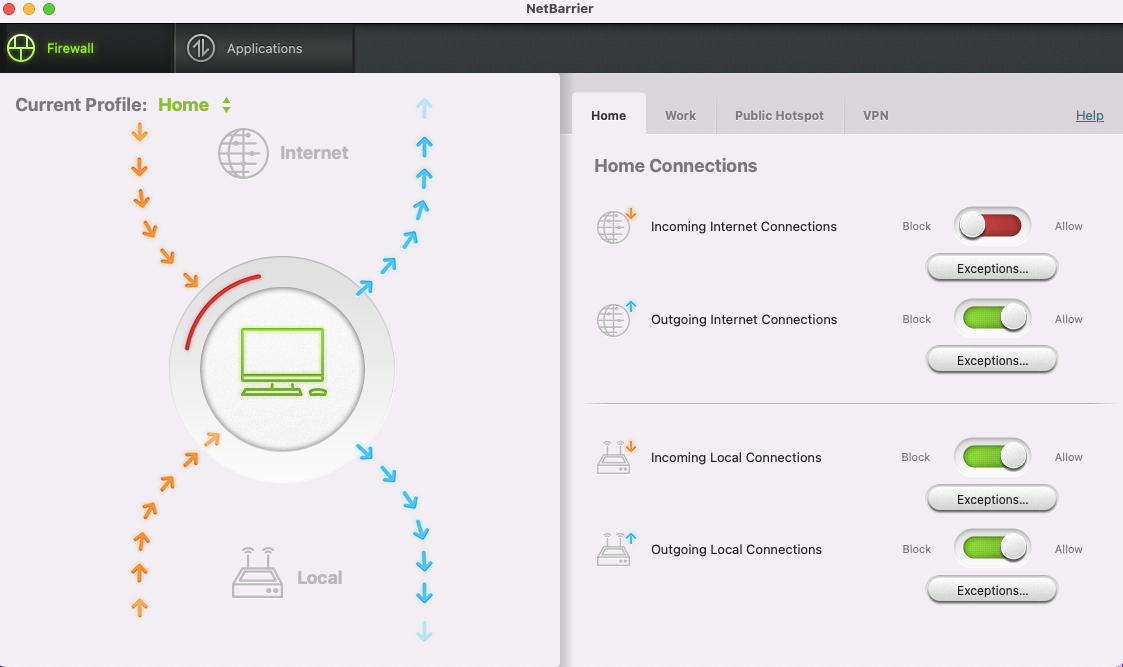
Task: Open the Current Profile Home dropdown
Action: [x=194, y=105]
